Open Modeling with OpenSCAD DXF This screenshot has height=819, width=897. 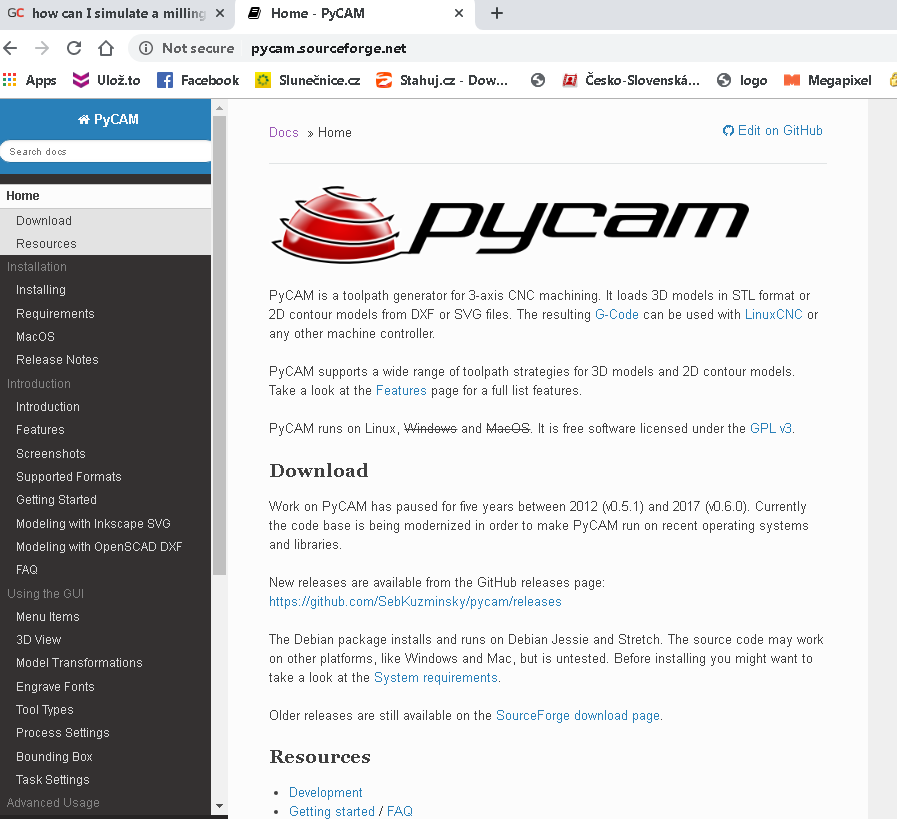(x=99, y=547)
